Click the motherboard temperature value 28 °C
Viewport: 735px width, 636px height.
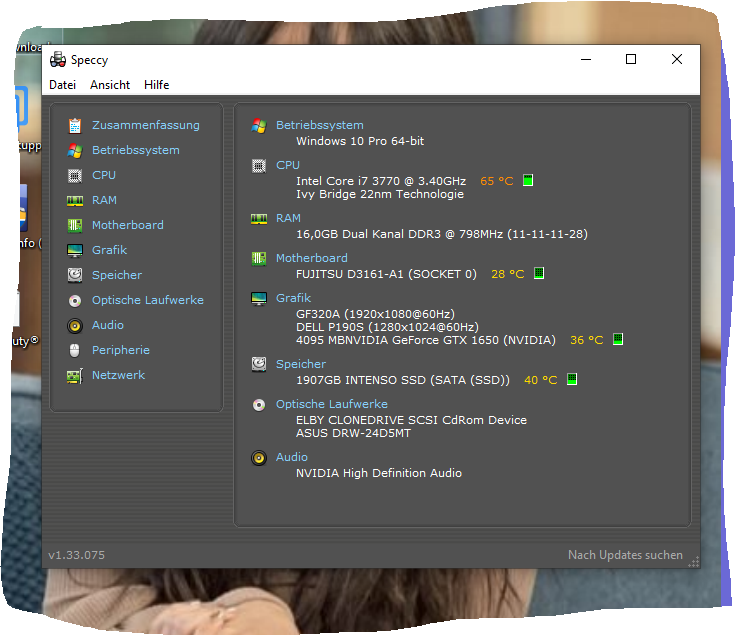click(x=508, y=274)
